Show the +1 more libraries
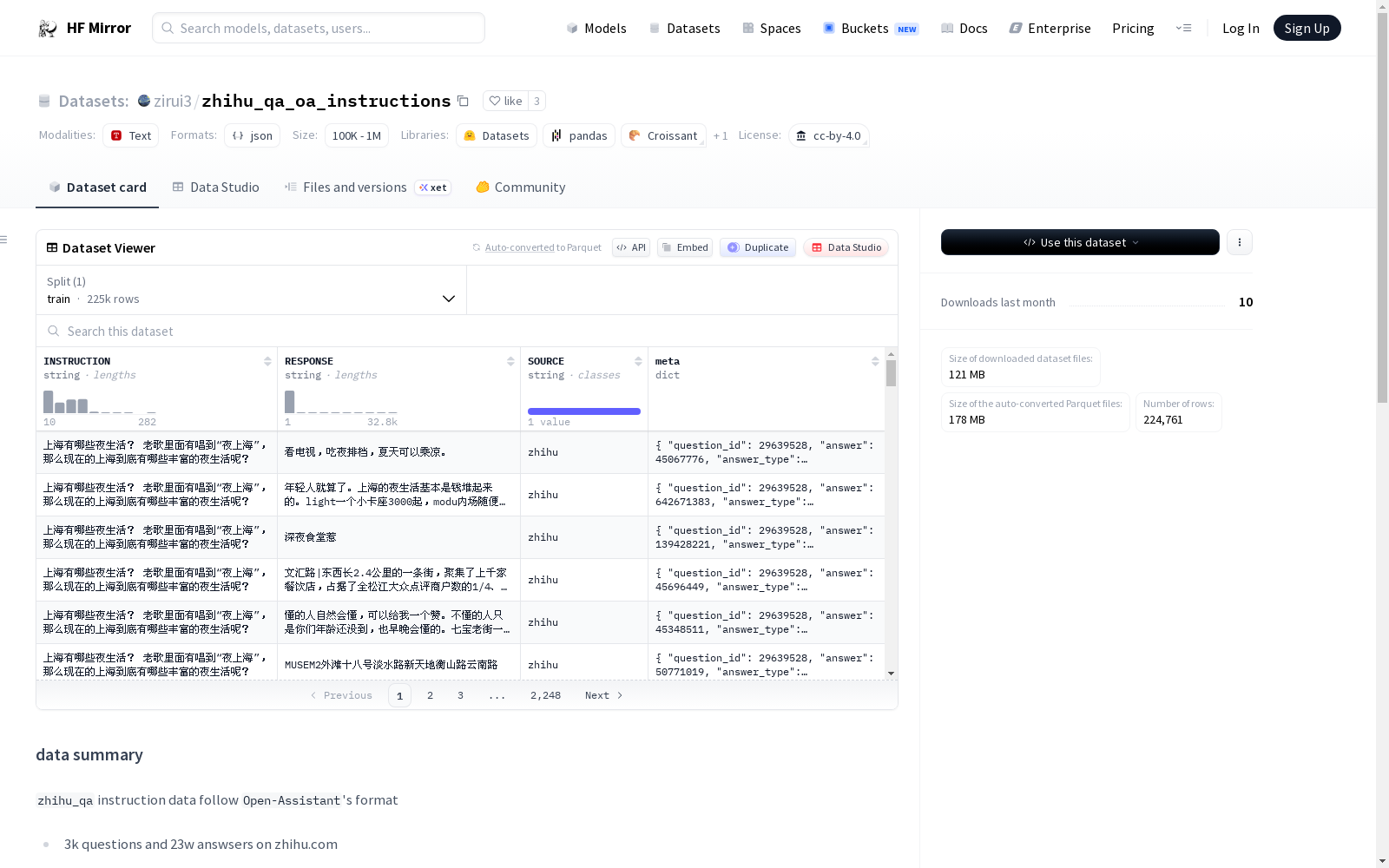 [721, 135]
